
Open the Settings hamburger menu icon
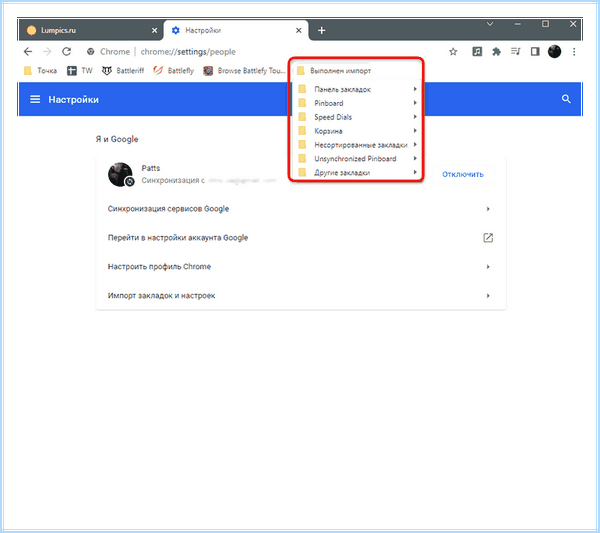pyautogui.click(x=35, y=99)
